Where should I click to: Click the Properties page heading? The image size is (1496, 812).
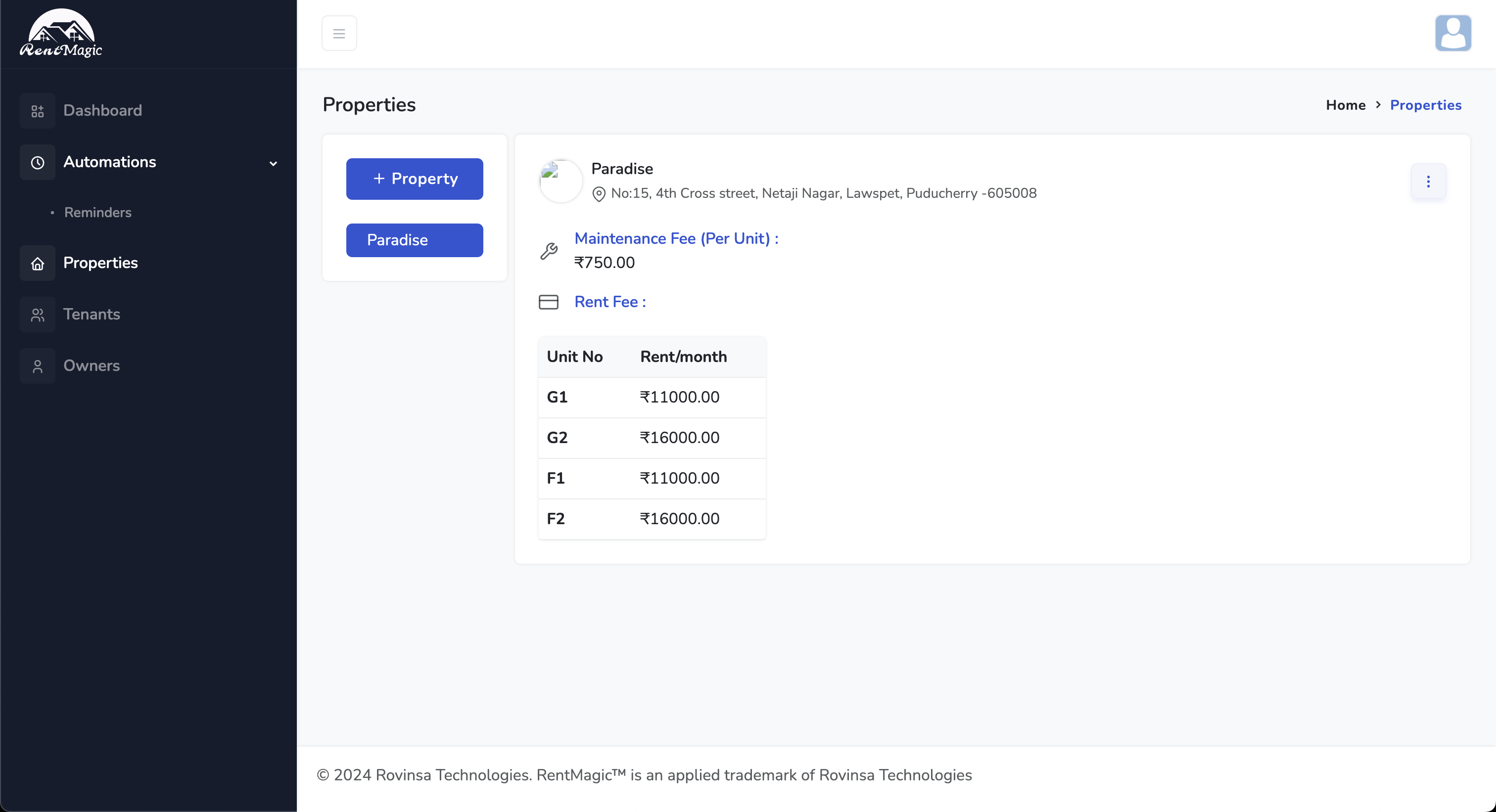370,104
